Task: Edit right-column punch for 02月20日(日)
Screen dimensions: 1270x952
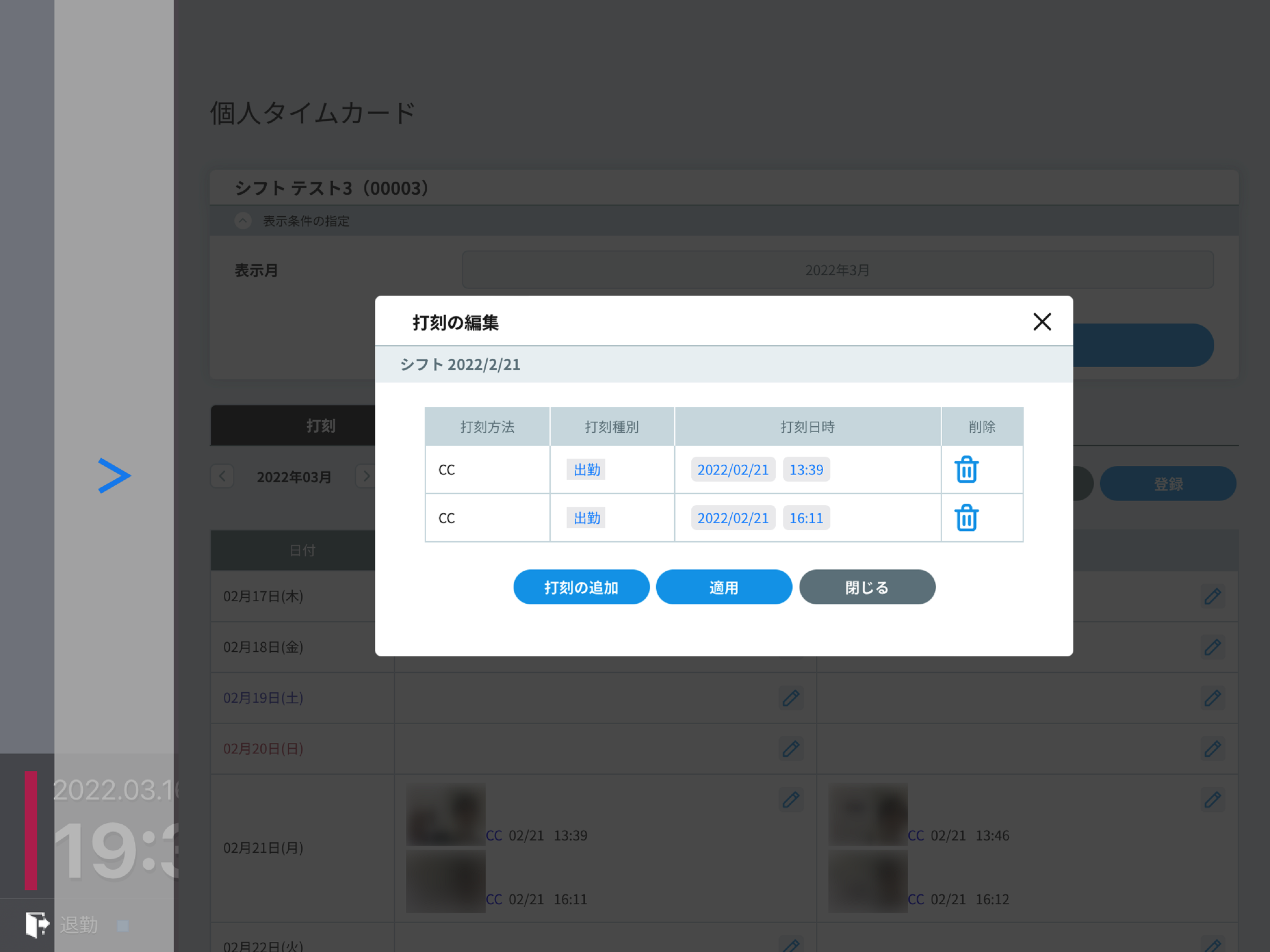Action: pos(1212,748)
